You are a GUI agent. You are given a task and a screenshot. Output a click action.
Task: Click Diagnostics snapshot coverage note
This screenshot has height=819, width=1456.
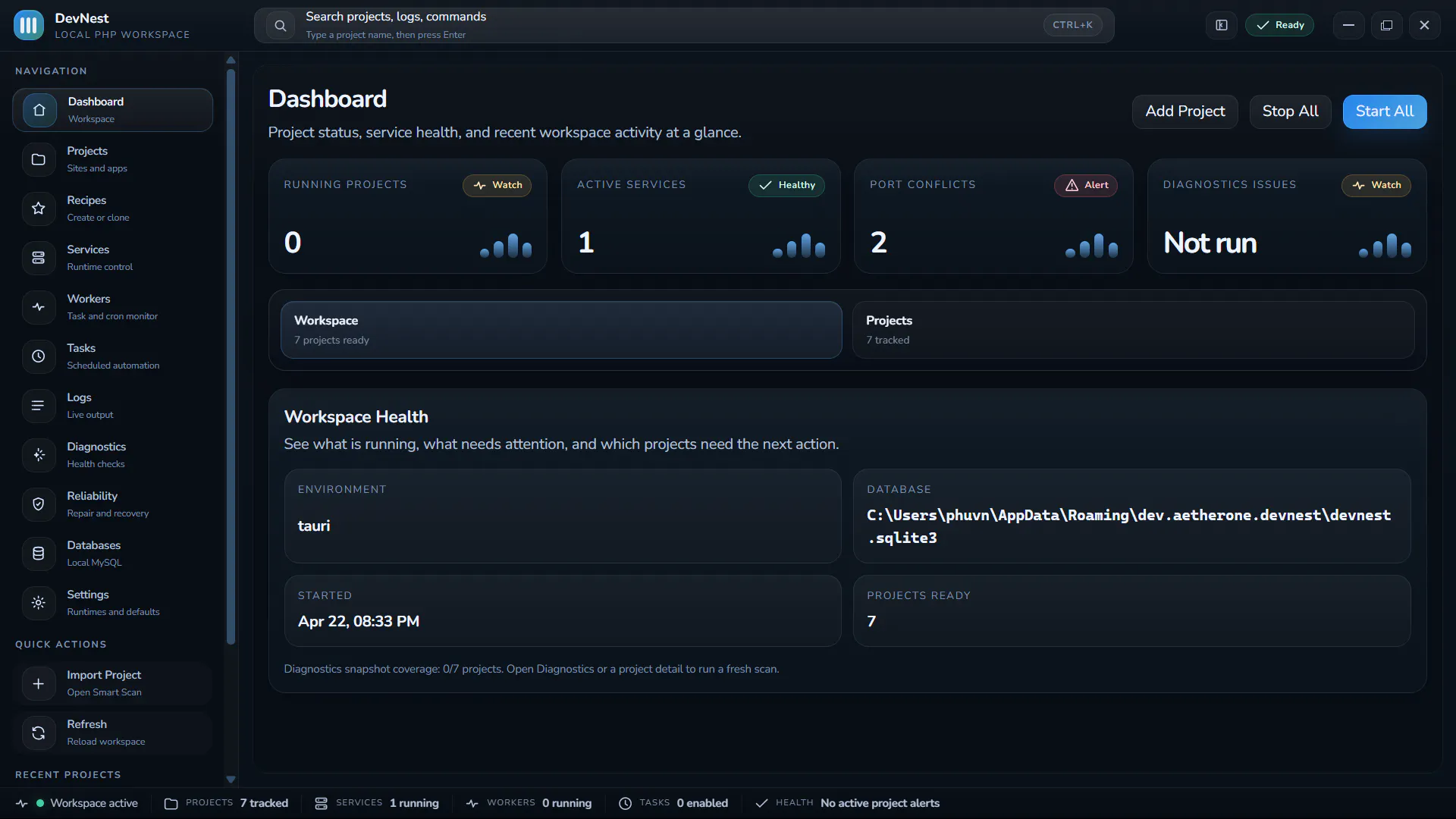[532, 669]
